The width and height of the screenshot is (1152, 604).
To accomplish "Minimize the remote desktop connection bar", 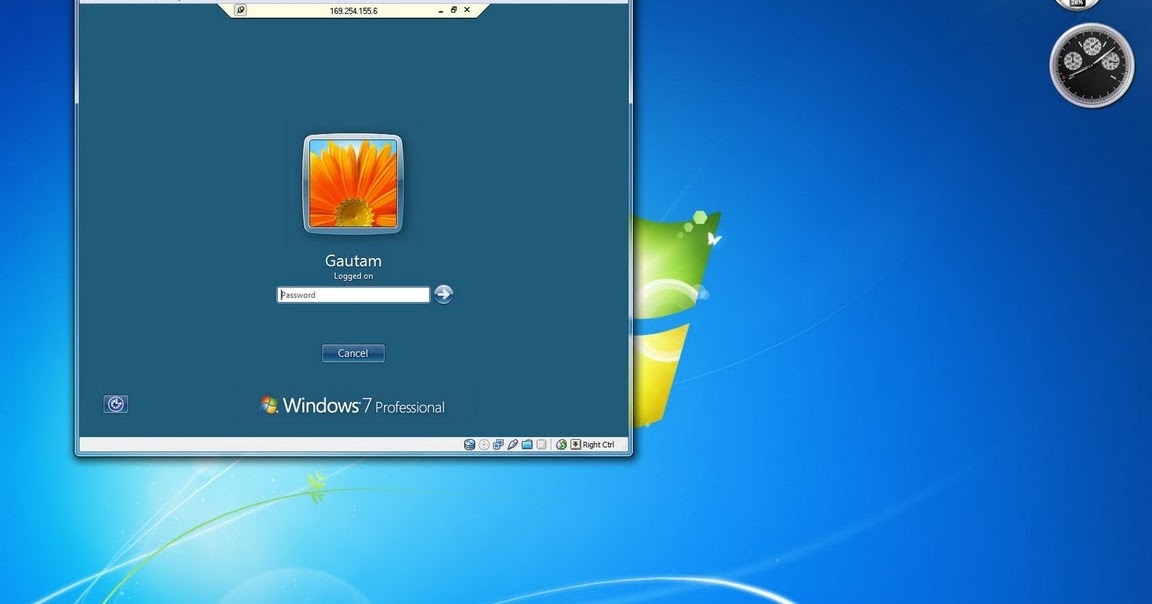I will (440, 10).
